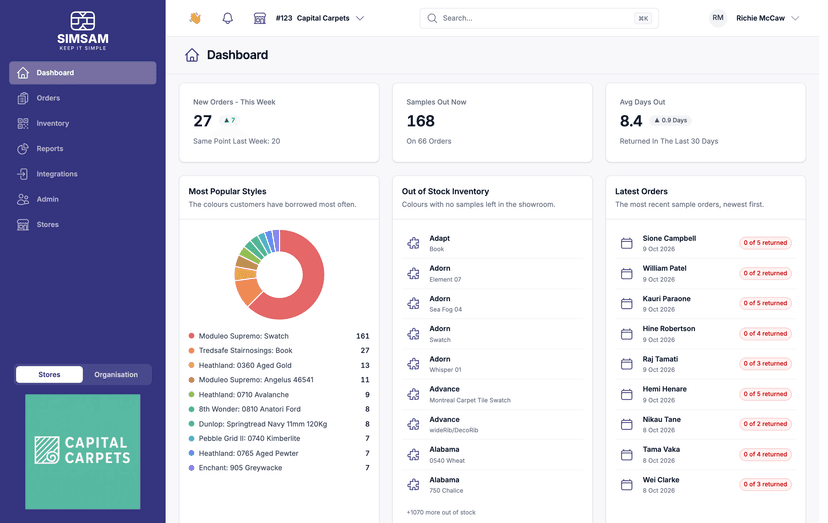Click the Samples Out Now card

[x=492, y=123]
